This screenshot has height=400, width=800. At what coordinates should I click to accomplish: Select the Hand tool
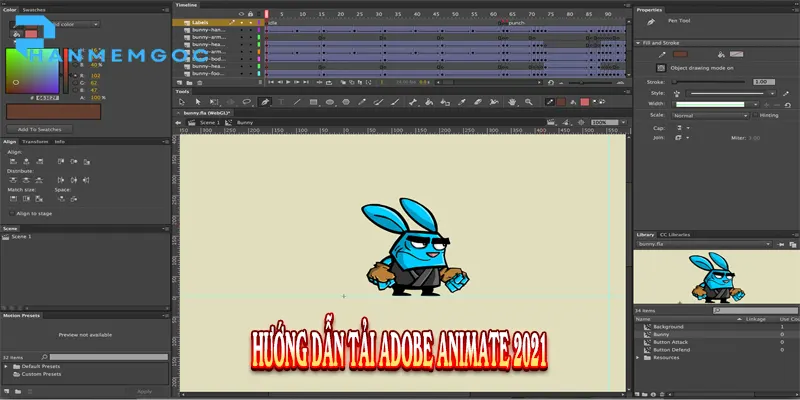(512, 102)
